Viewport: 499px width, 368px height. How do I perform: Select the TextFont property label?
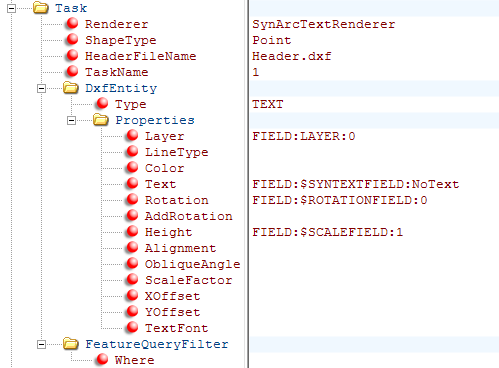tap(177, 328)
